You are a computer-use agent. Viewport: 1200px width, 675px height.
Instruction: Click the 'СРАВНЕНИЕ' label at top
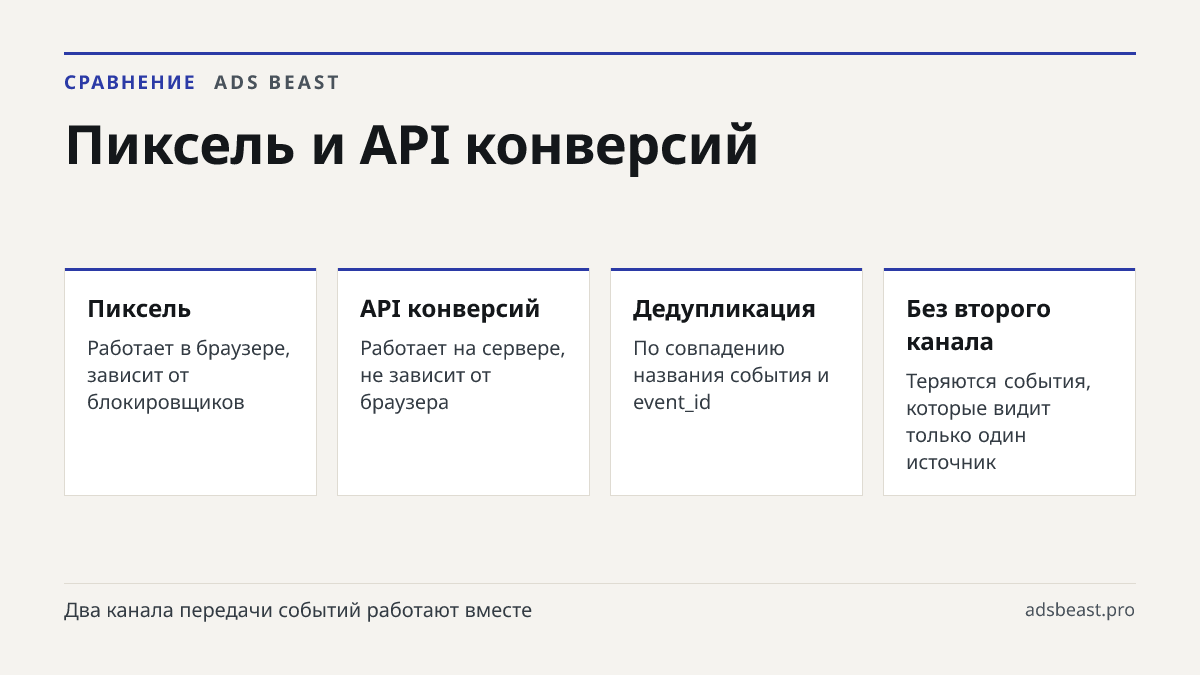pyautogui.click(x=130, y=83)
